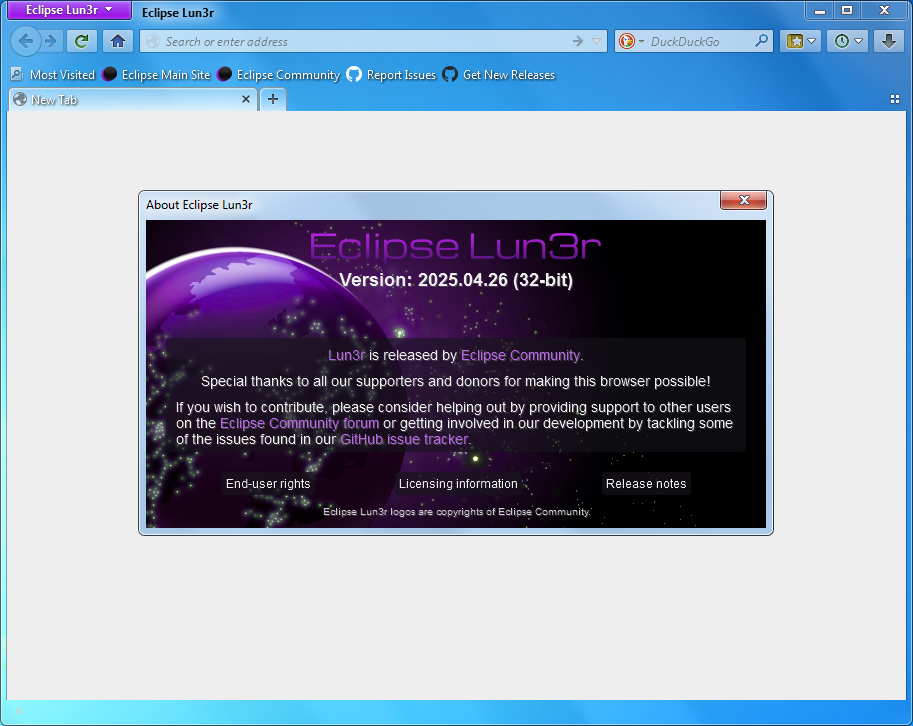
Task: Close the New Tab tab
Action: pyautogui.click(x=247, y=99)
